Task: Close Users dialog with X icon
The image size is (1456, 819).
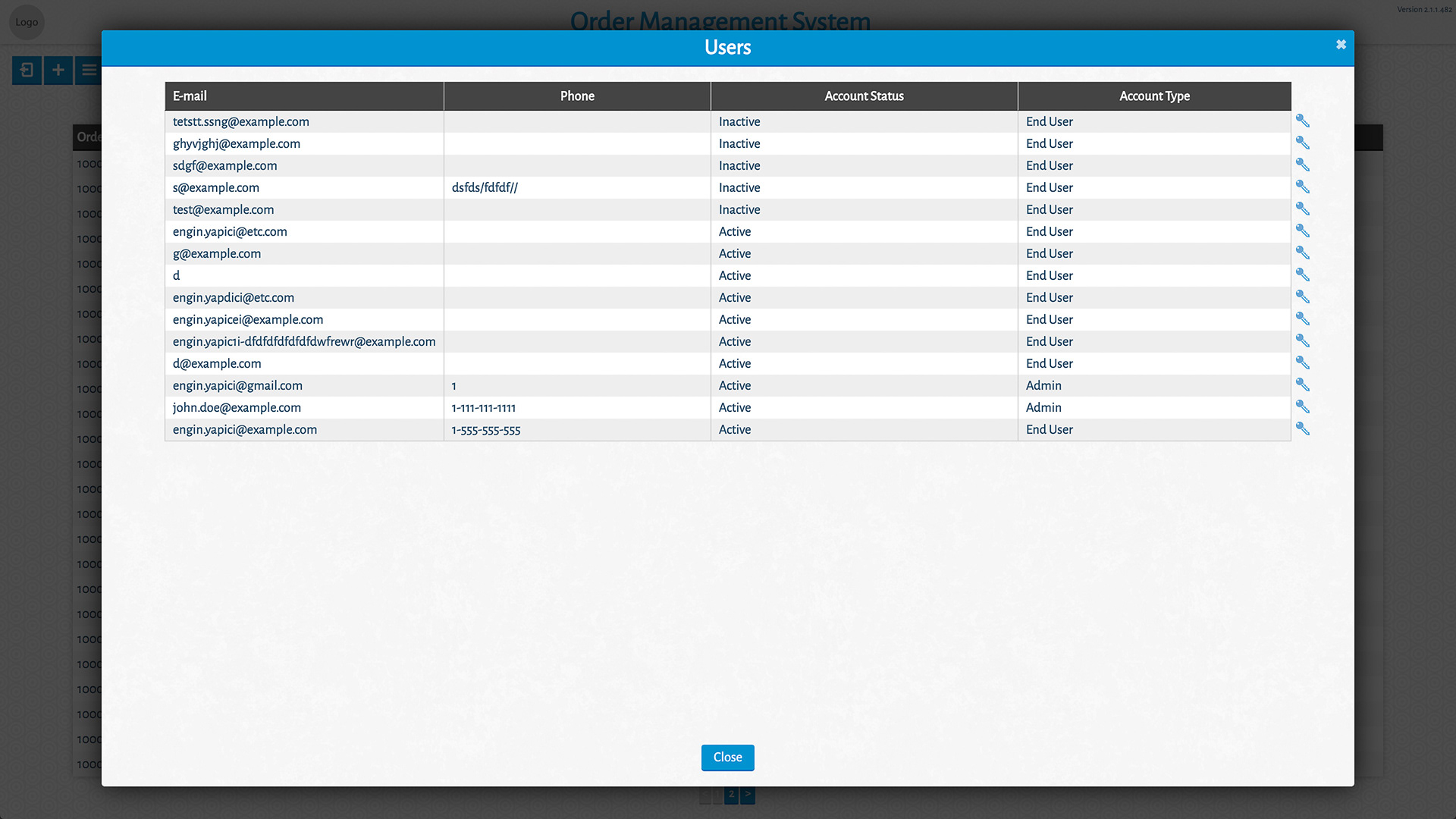Action: tap(1341, 45)
